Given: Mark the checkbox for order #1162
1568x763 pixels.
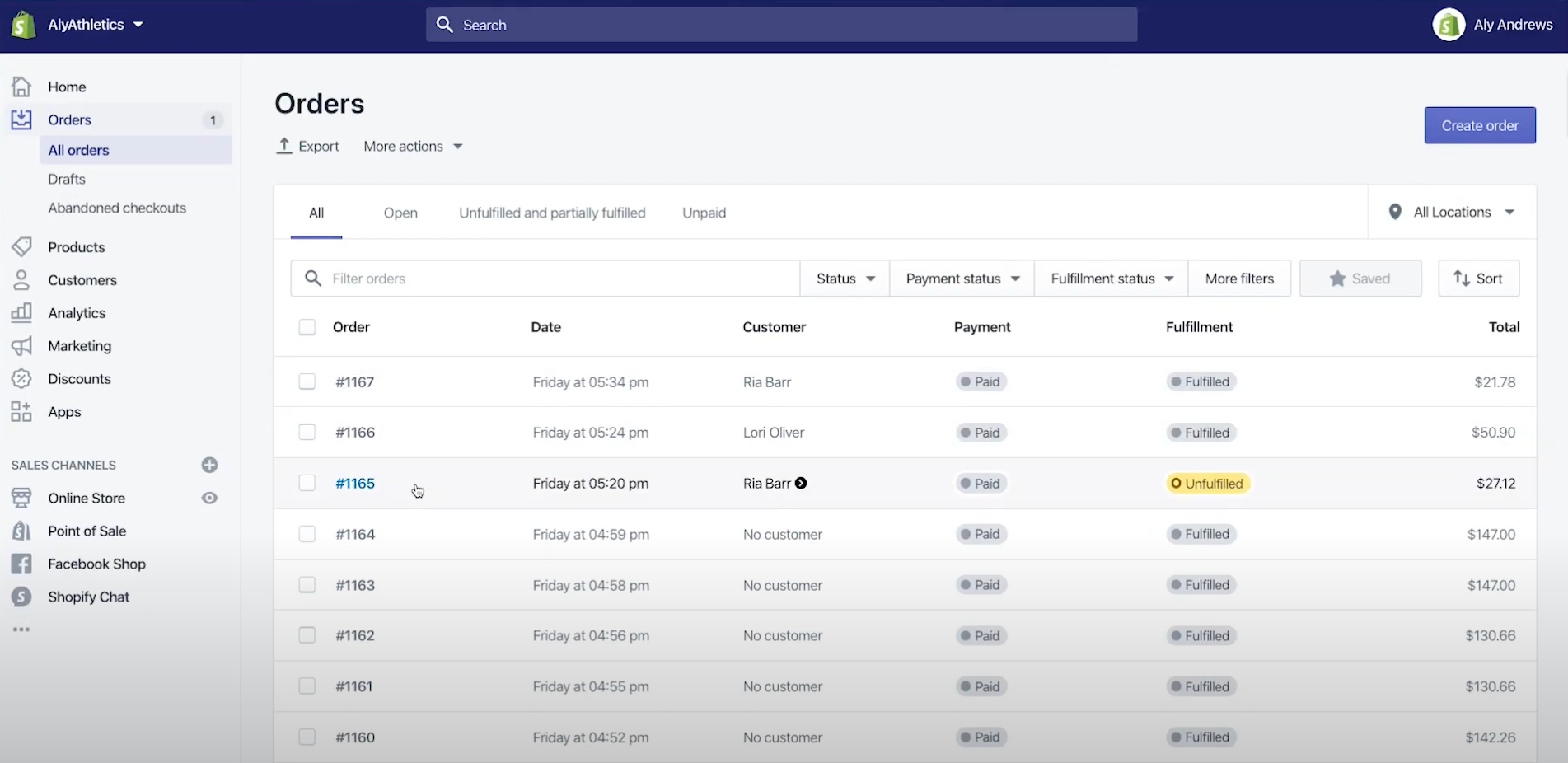Looking at the screenshot, I should pyautogui.click(x=307, y=635).
